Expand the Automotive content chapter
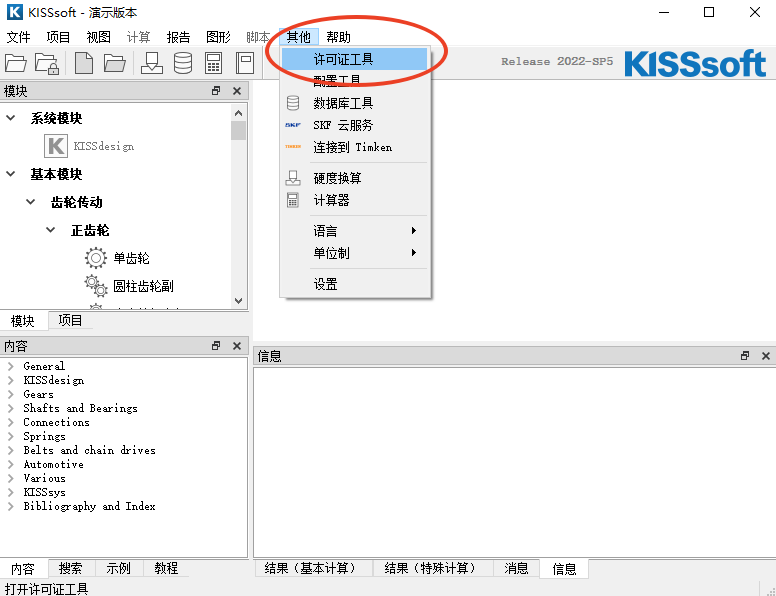 [10, 464]
